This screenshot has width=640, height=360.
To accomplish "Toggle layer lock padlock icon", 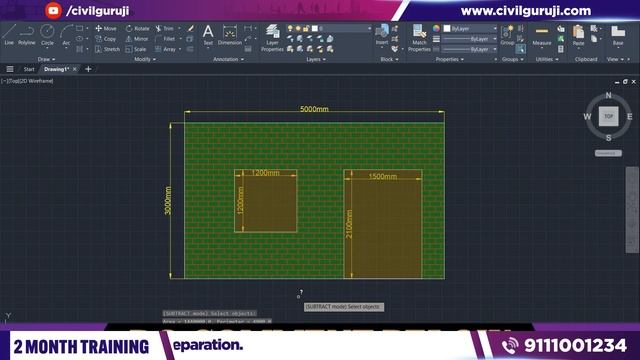I will click(306, 28).
